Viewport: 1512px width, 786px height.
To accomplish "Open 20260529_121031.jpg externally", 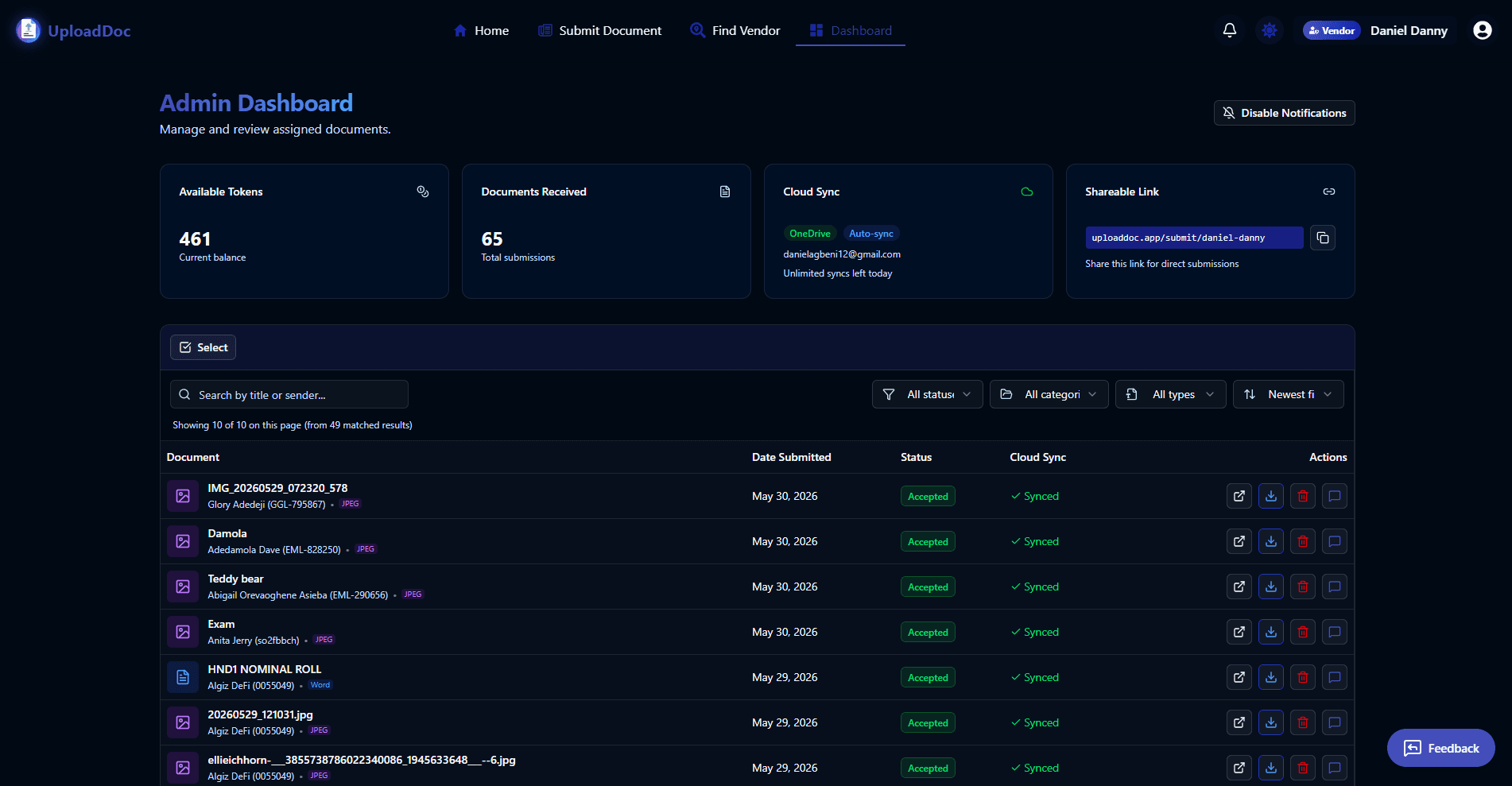I will (x=1239, y=722).
